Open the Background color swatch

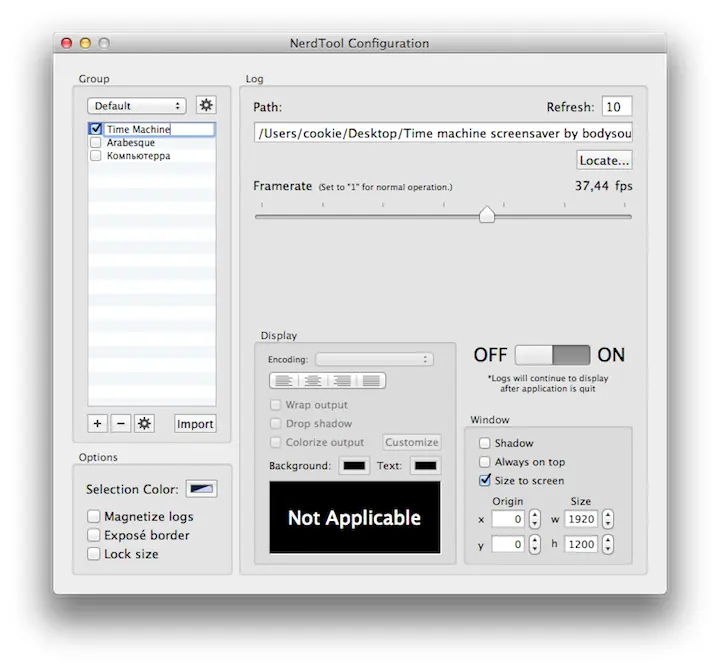point(354,466)
